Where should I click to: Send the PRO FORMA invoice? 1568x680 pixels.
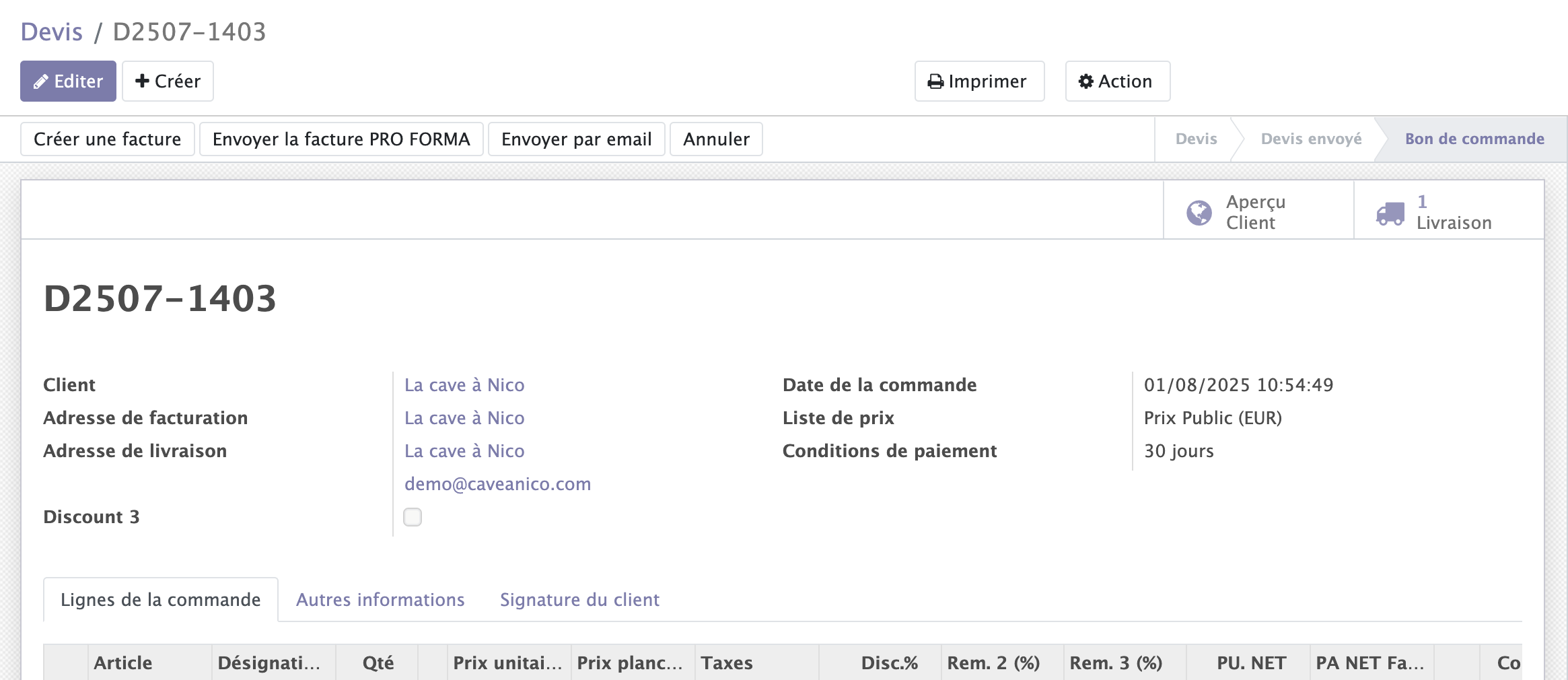[x=341, y=139]
